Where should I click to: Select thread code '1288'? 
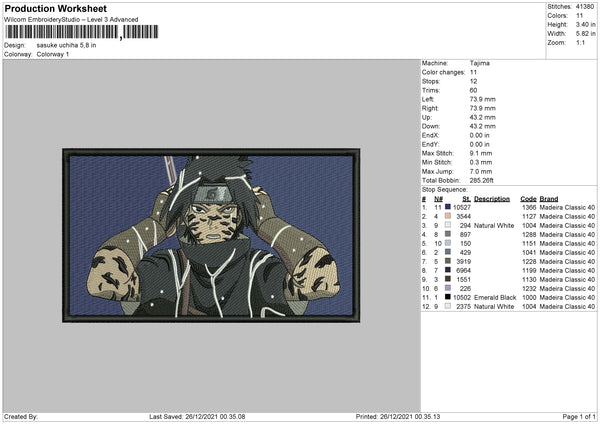click(x=529, y=234)
